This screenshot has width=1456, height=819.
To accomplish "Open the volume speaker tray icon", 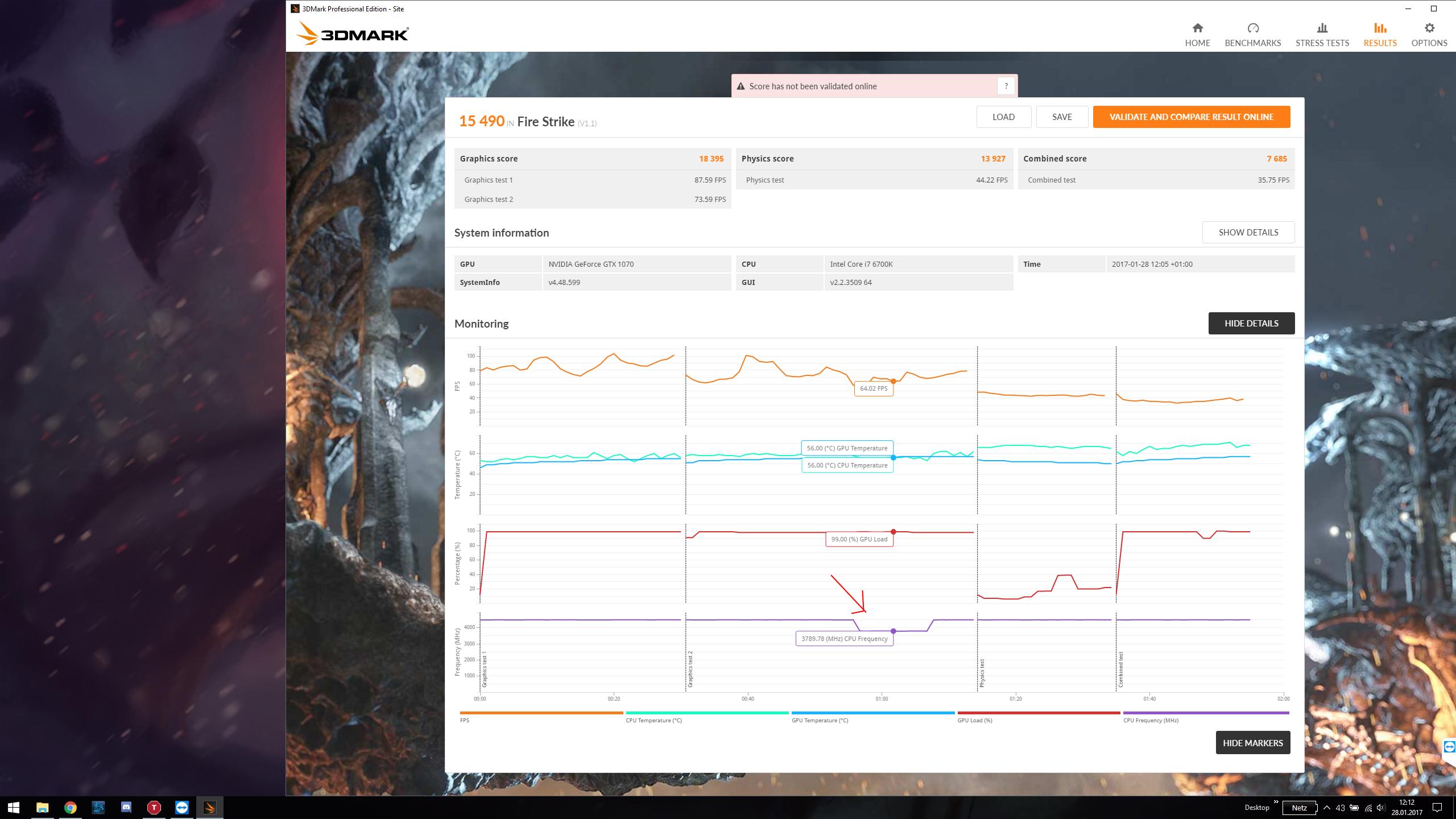I will (x=1381, y=808).
